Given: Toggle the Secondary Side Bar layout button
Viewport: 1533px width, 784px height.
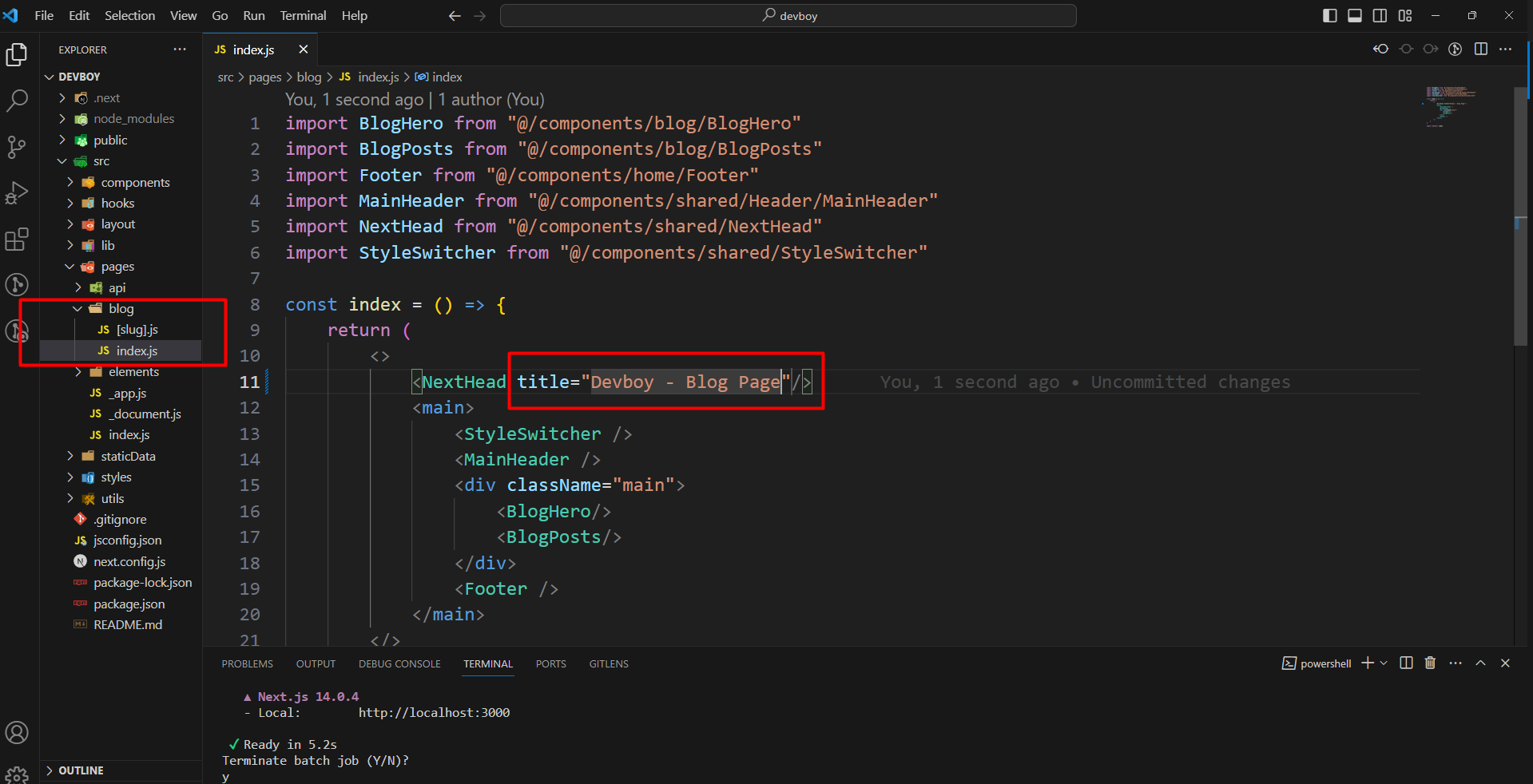Looking at the screenshot, I should click(x=1380, y=16).
